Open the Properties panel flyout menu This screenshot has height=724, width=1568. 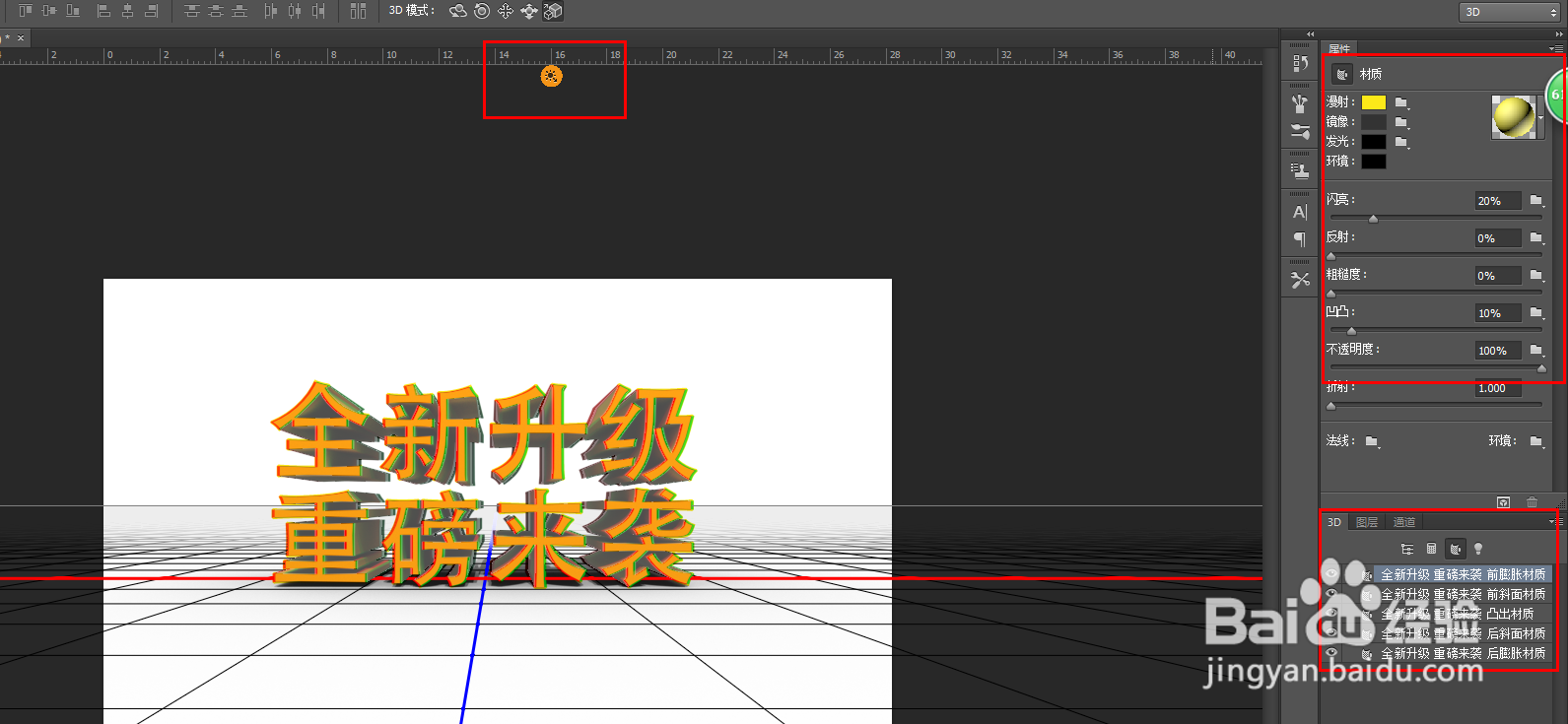[1554, 48]
